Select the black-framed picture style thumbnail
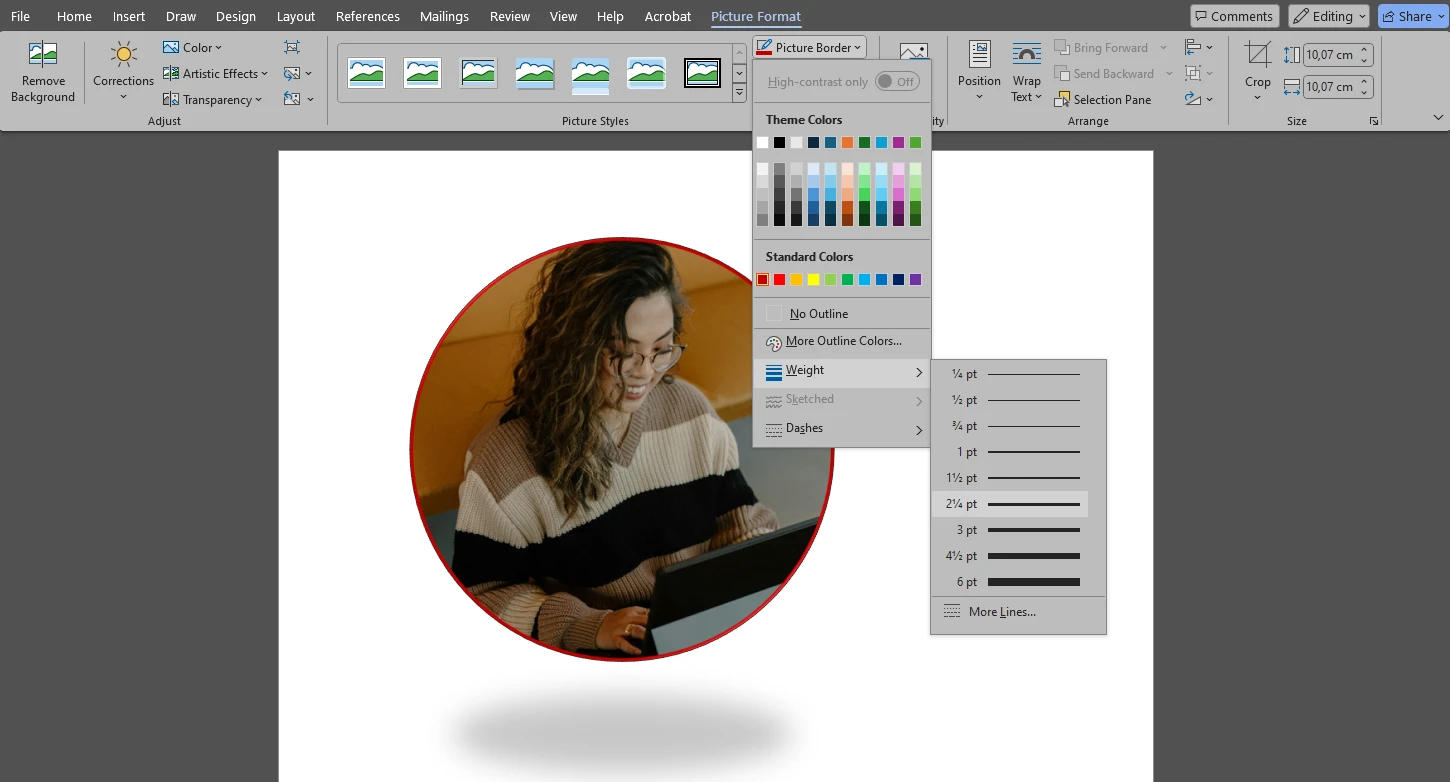 (703, 72)
